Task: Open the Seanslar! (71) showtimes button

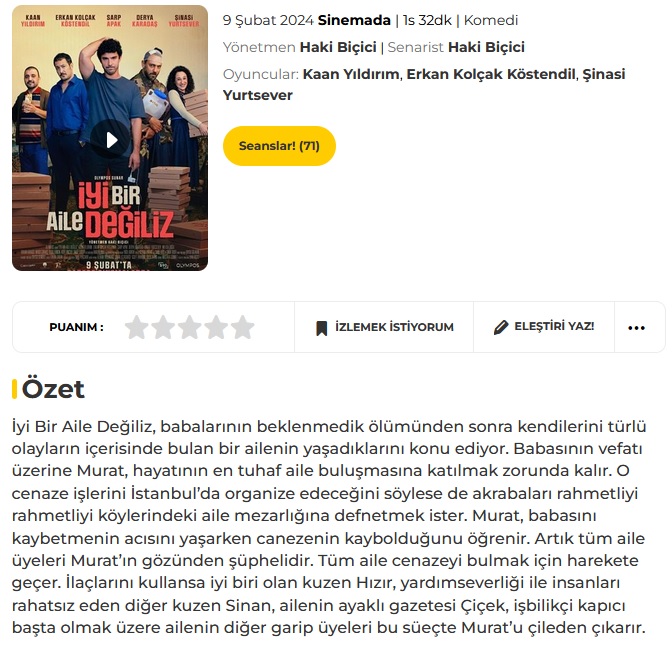Action: [279, 146]
